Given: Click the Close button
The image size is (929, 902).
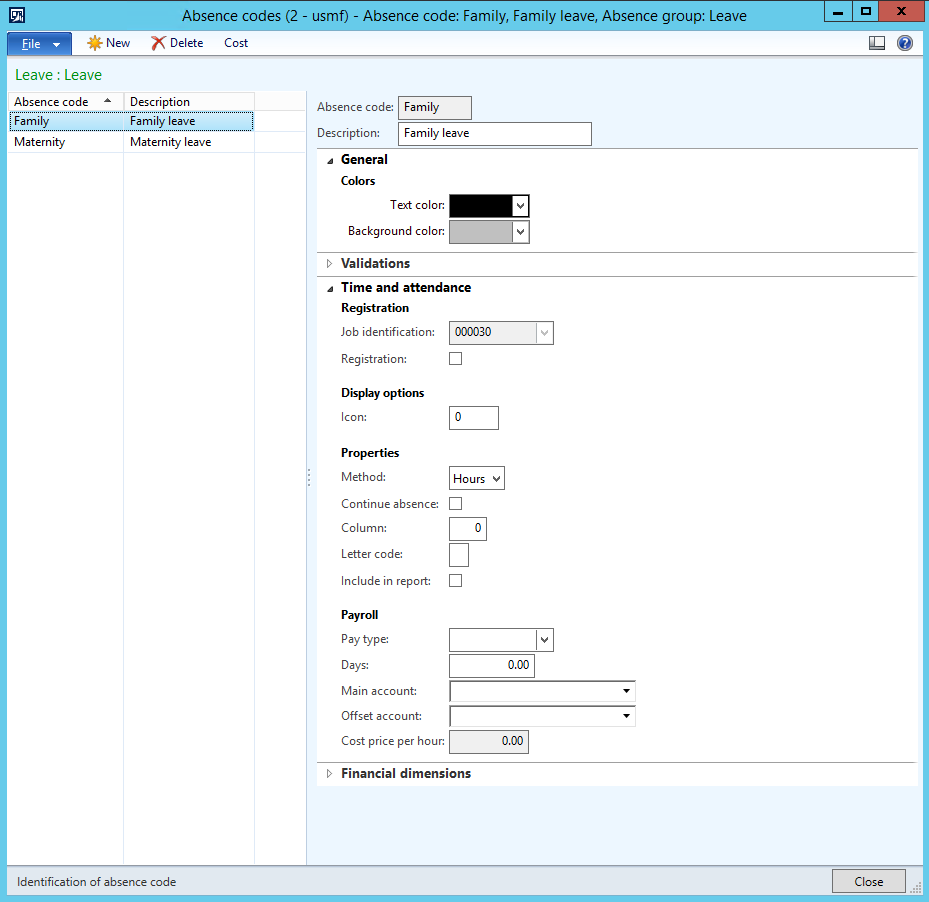Looking at the screenshot, I should (868, 881).
